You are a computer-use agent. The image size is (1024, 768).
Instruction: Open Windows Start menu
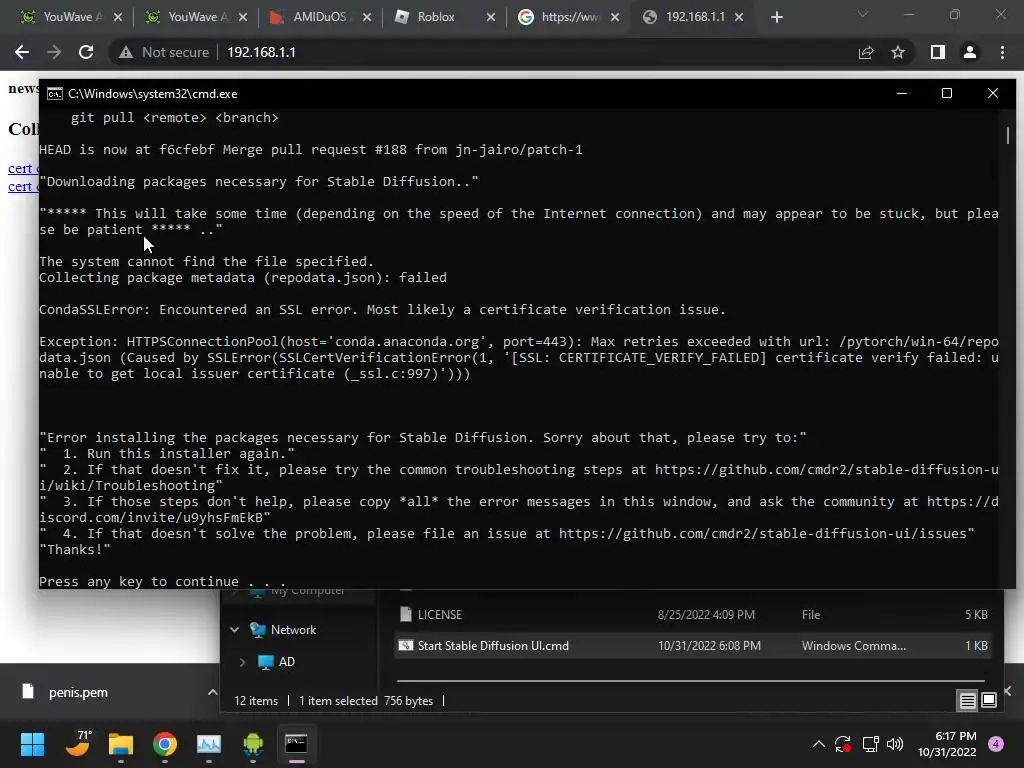[x=32, y=744]
